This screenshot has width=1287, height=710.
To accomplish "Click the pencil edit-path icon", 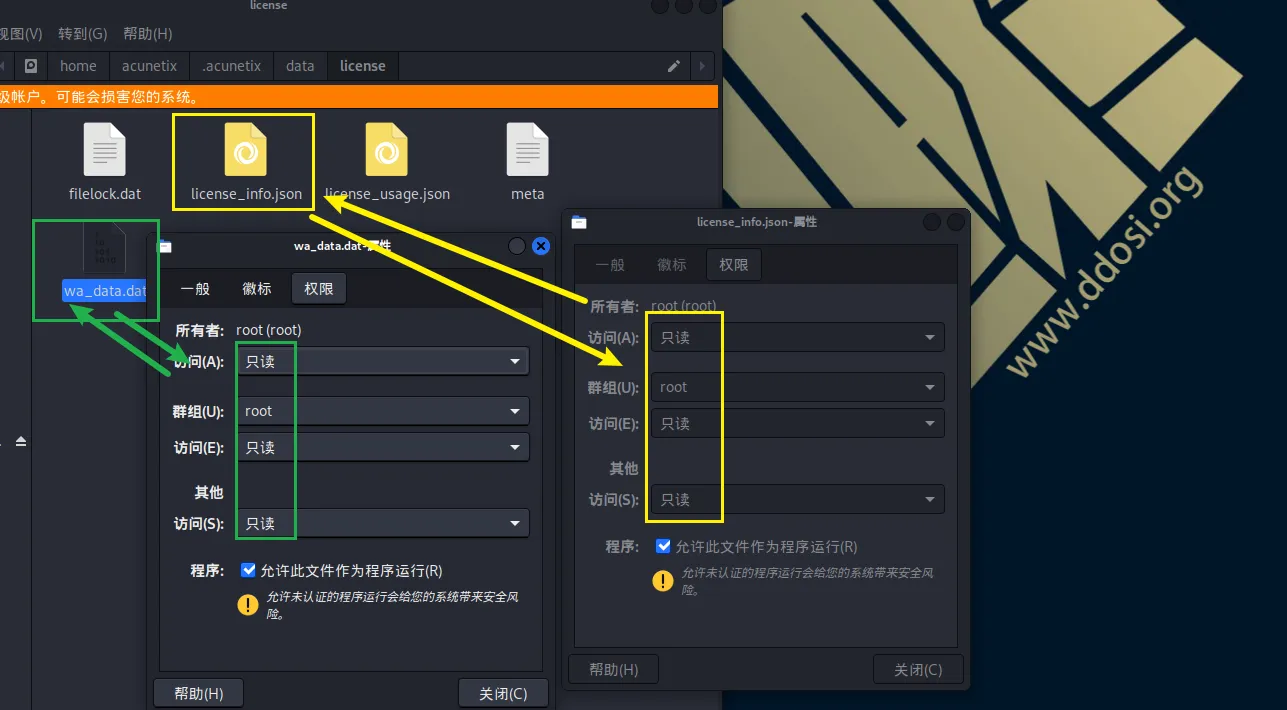I will click(x=674, y=66).
